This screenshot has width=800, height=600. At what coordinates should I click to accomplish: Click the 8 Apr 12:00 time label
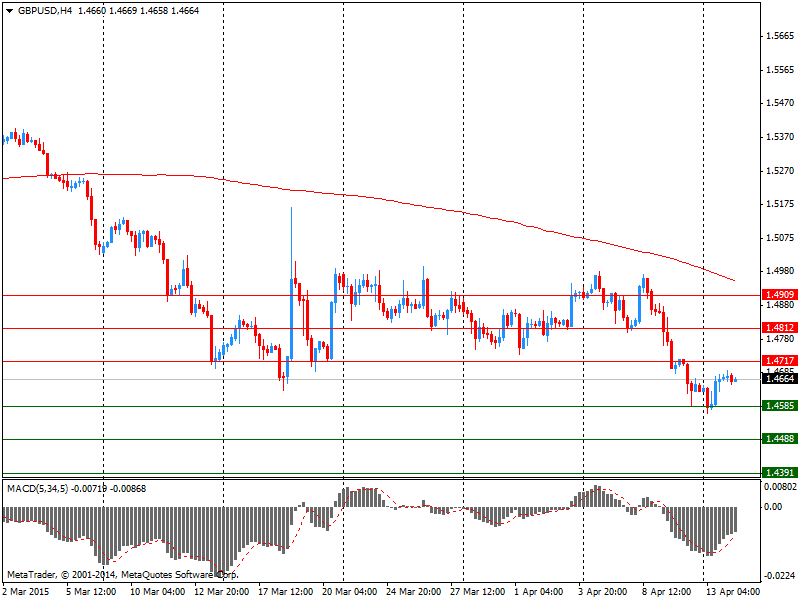pos(666,592)
